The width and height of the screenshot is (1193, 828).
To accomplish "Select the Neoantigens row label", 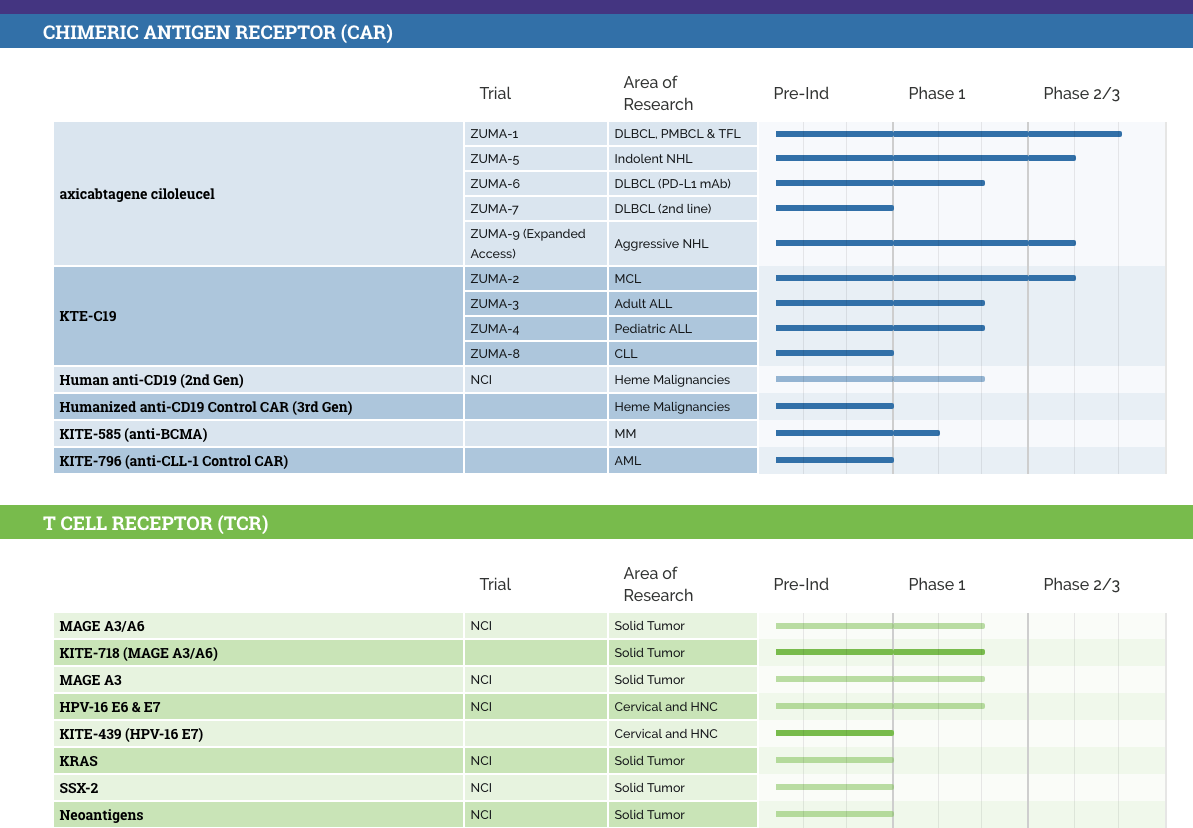I will click(x=259, y=814).
